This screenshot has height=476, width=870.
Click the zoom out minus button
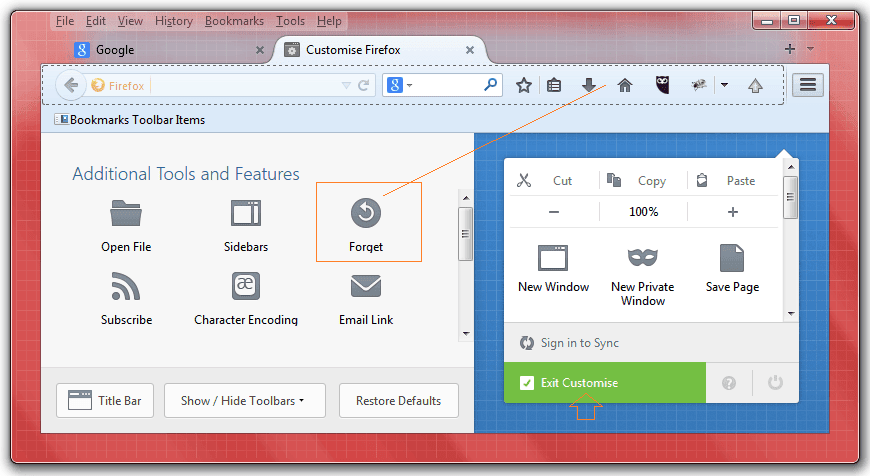coord(554,212)
